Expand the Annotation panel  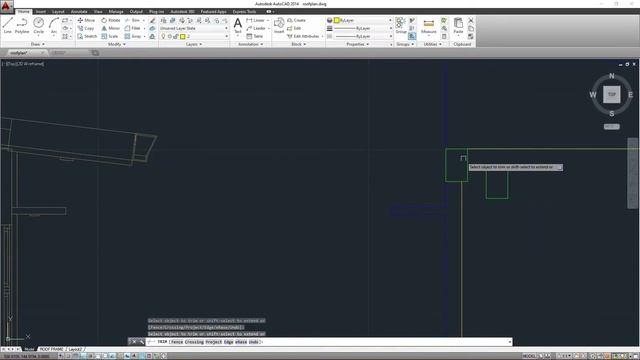[x=251, y=44]
